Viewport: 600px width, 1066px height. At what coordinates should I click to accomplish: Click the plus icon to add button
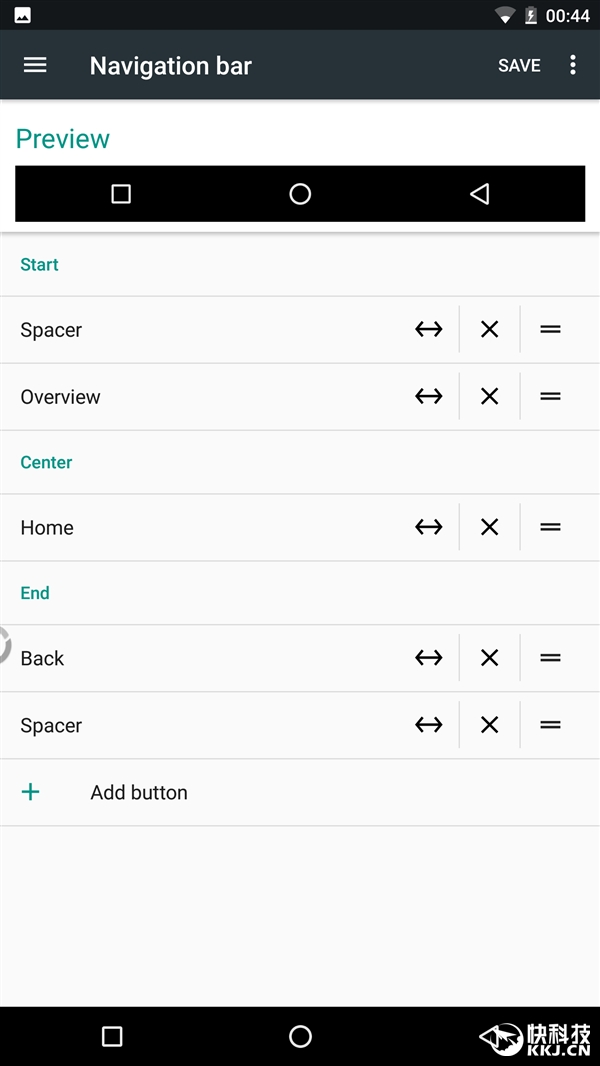click(31, 792)
